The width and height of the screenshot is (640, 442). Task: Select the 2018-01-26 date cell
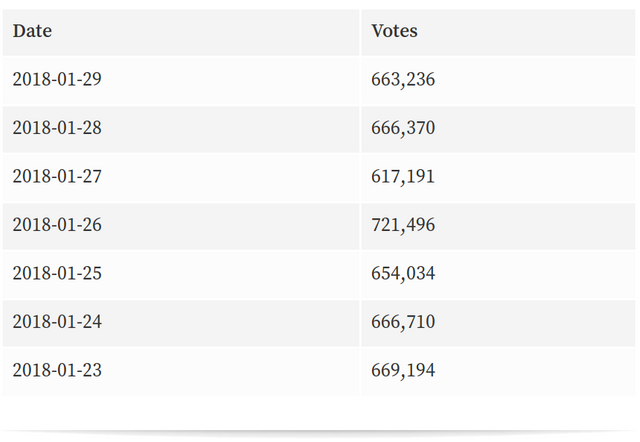point(181,227)
